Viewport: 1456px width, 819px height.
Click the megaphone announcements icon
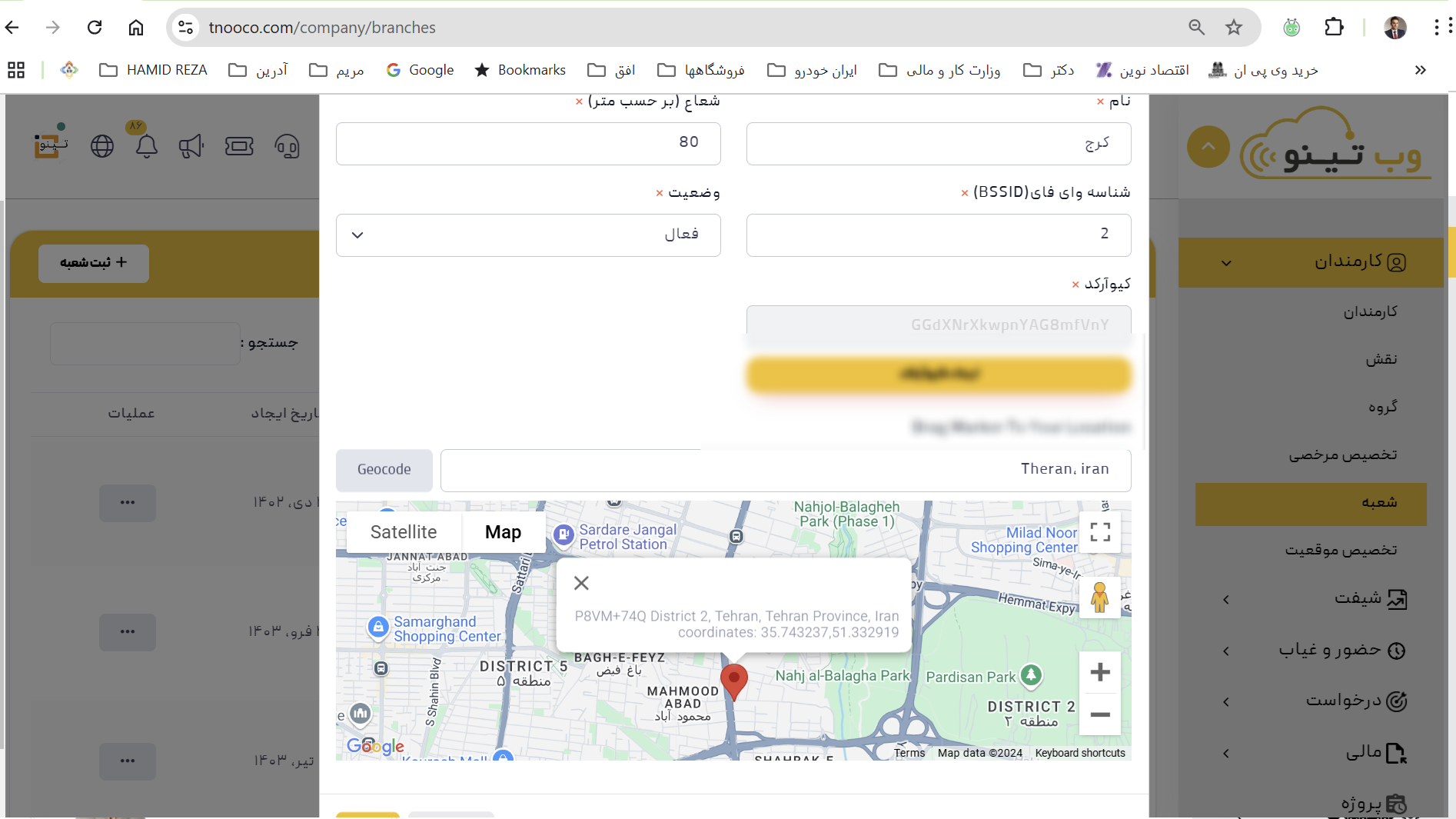click(191, 146)
